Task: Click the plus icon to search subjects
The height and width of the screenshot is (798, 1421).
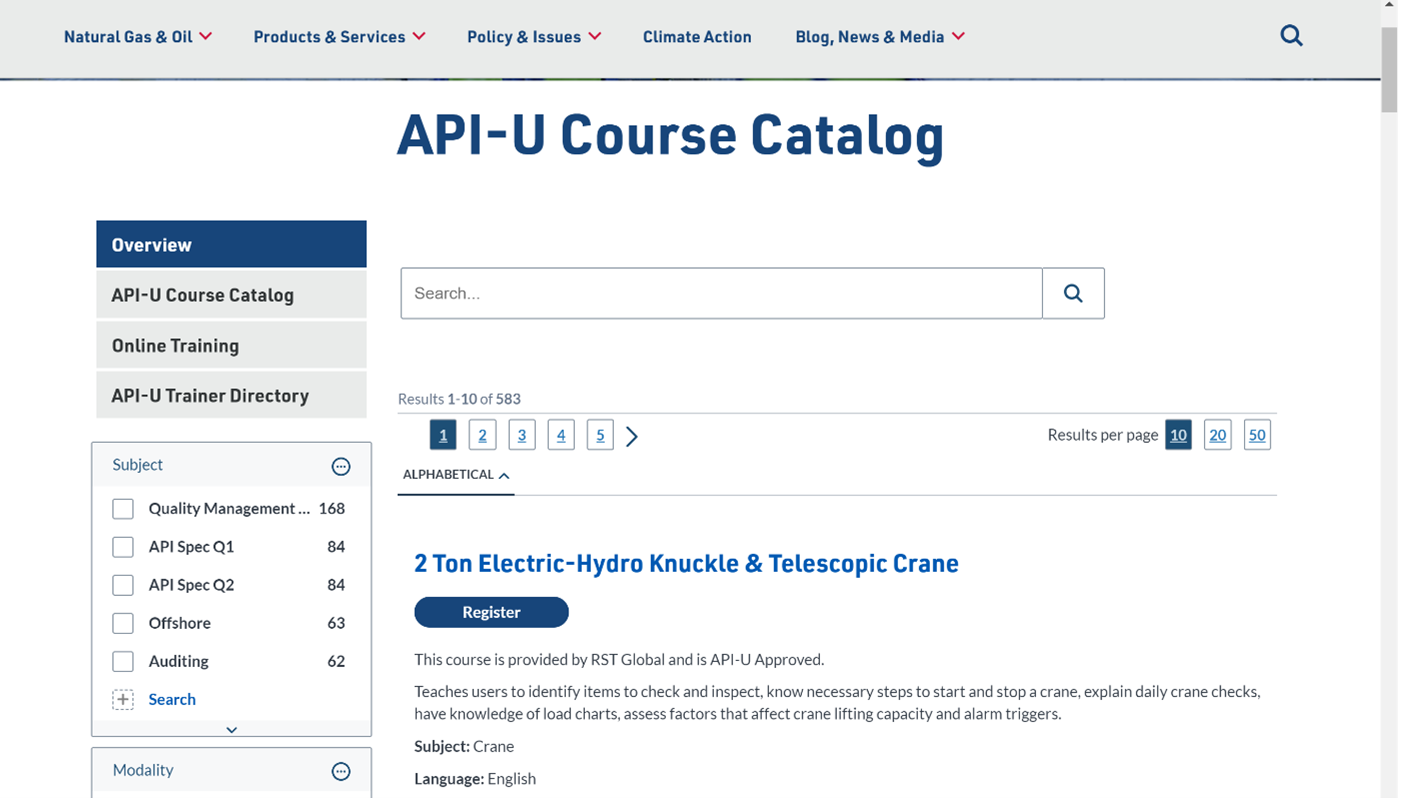Action: (x=122, y=699)
